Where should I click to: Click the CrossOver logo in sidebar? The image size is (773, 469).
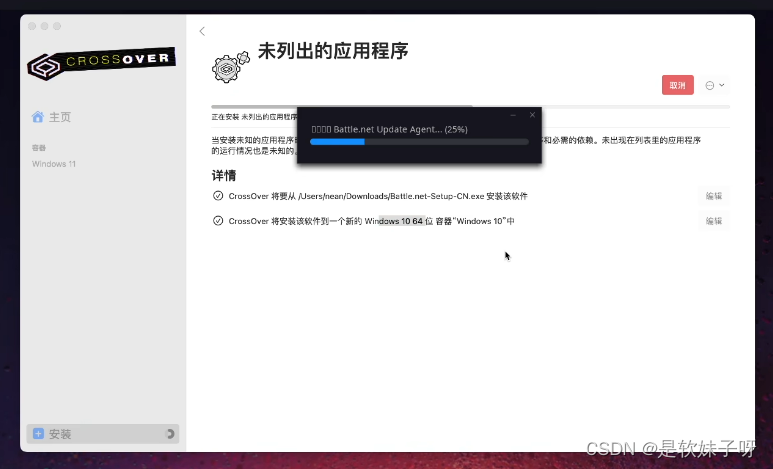(x=102, y=63)
